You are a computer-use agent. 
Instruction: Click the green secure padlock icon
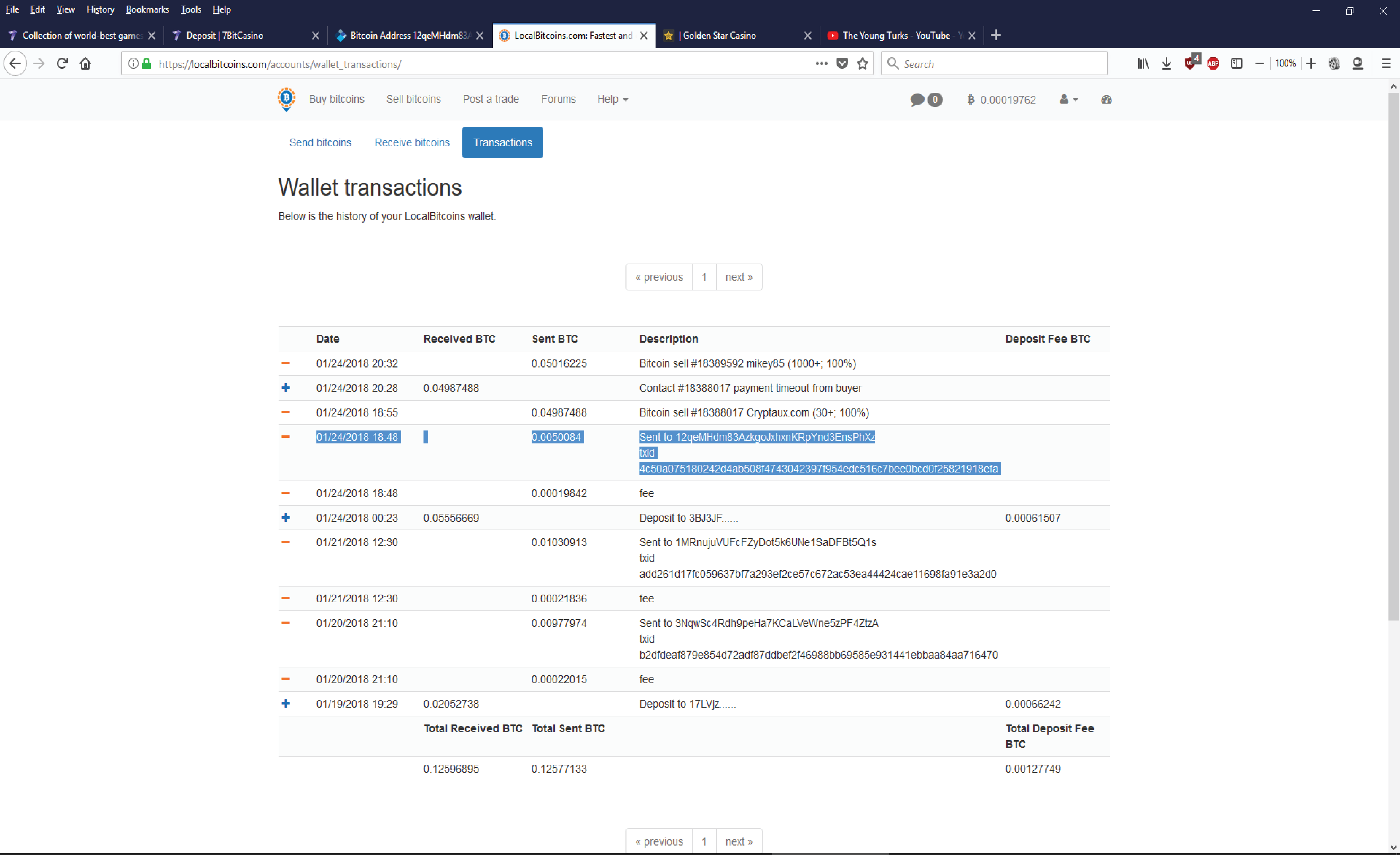(x=147, y=64)
